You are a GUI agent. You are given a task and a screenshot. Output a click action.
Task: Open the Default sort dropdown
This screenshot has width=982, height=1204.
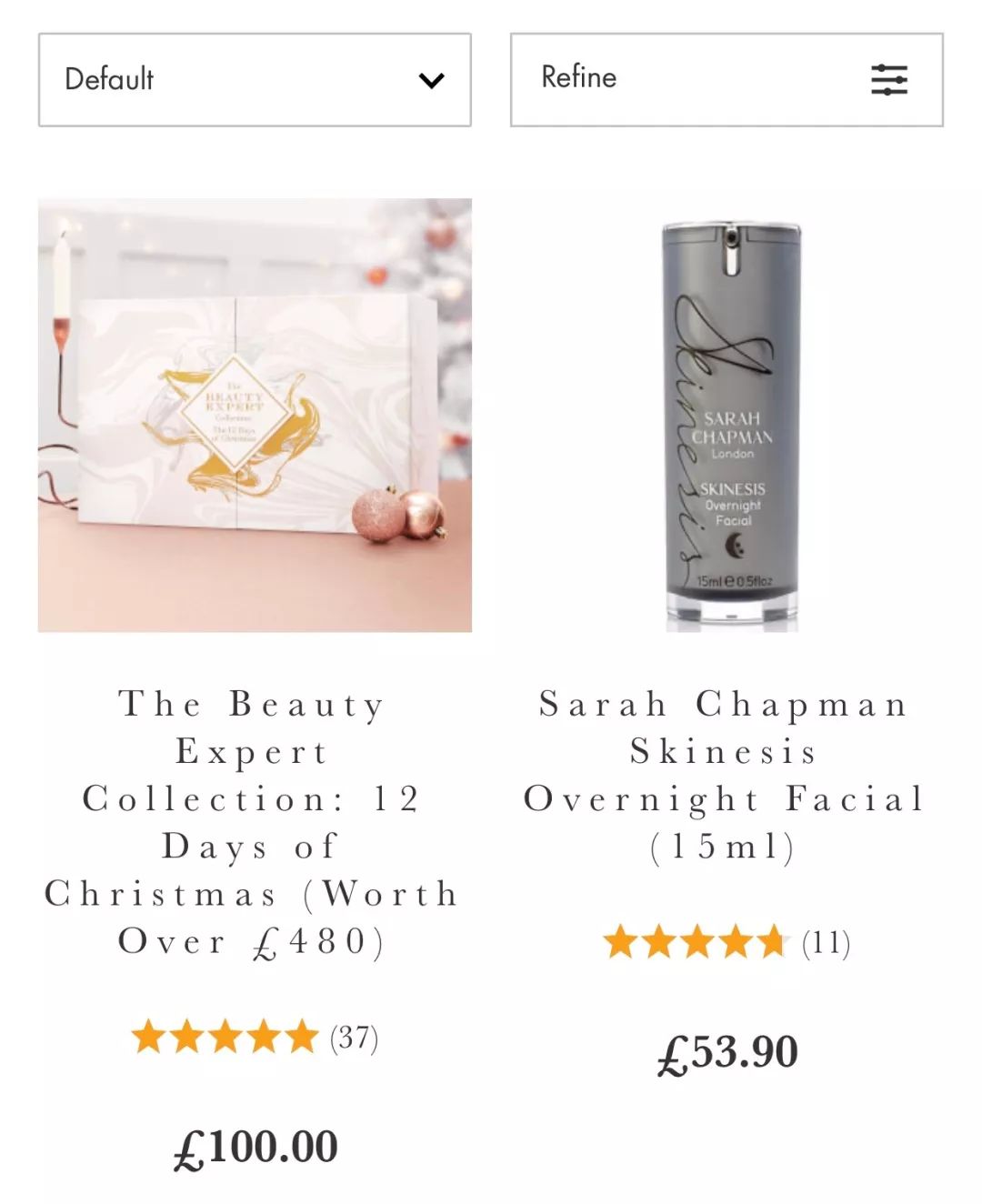(x=255, y=80)
